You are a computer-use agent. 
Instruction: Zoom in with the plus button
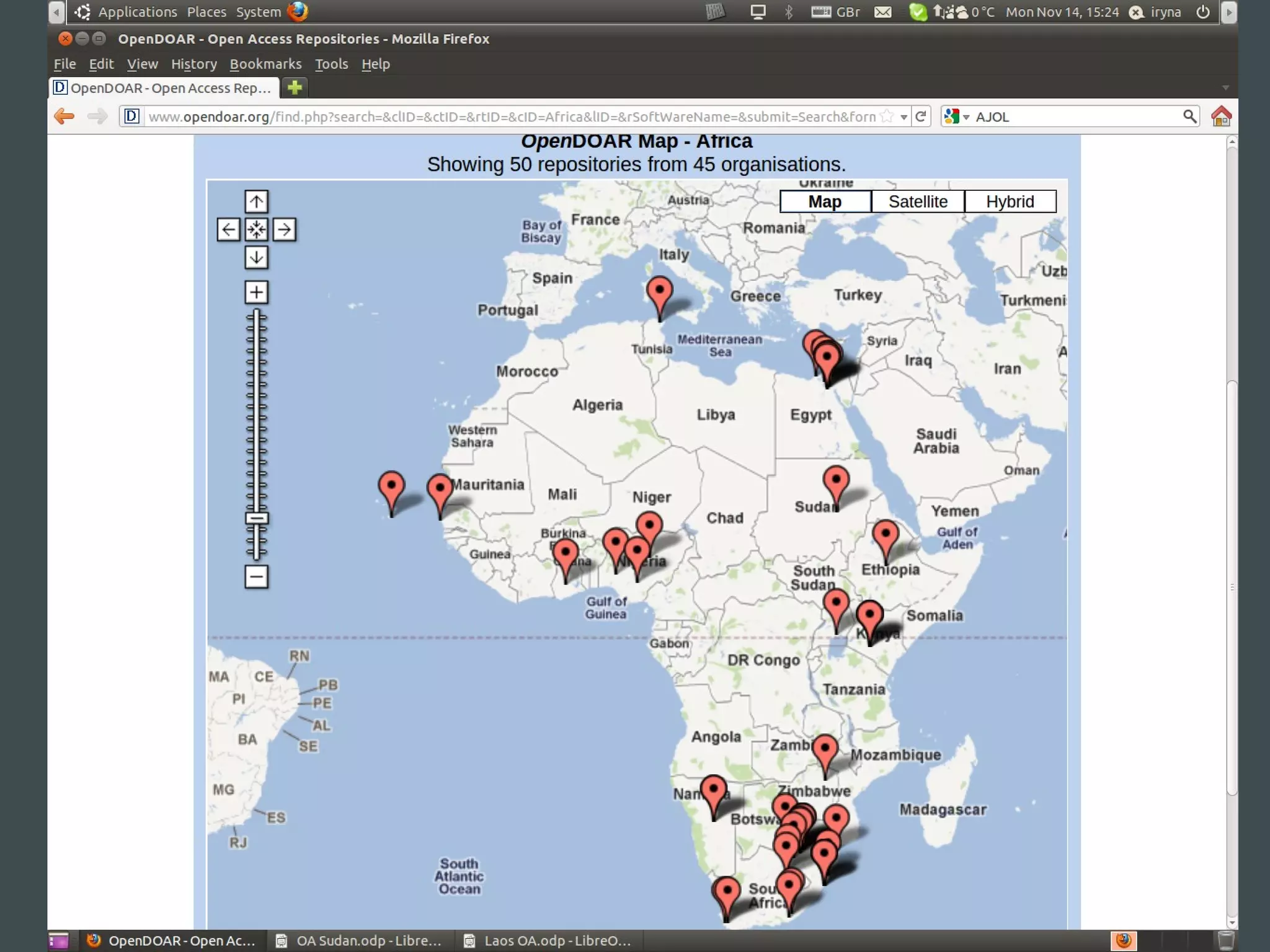pyautogui.click(x=256, y=292)
